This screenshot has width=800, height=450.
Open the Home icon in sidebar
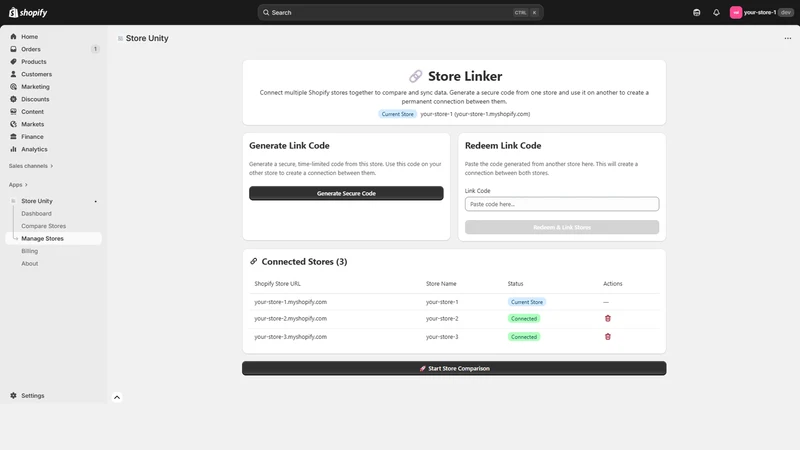point(13,37)
